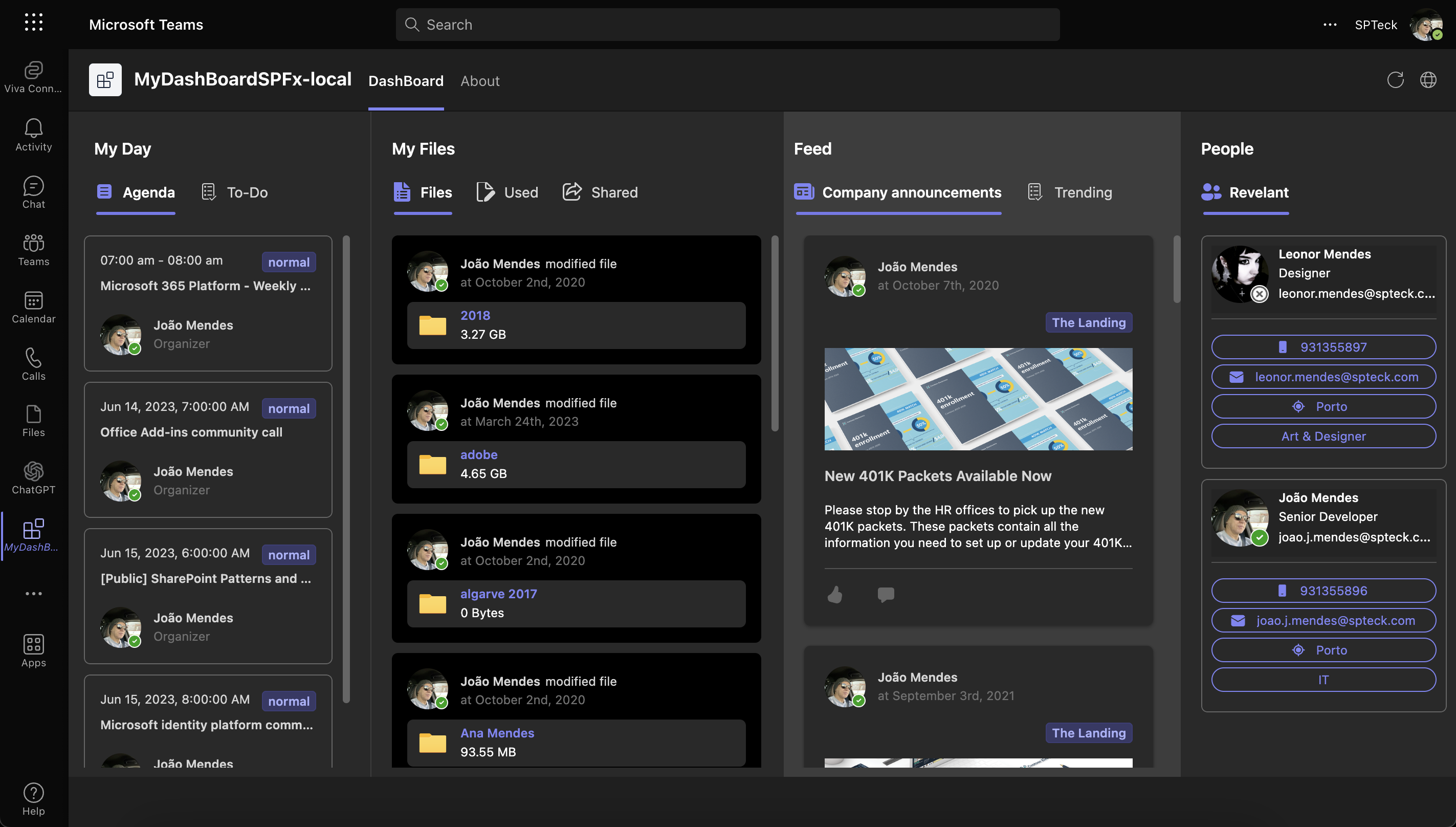Image resolution: width=1456 pixels, height=827 pixels.
Task: Show the Shared files tab
Action: (600, 192)
